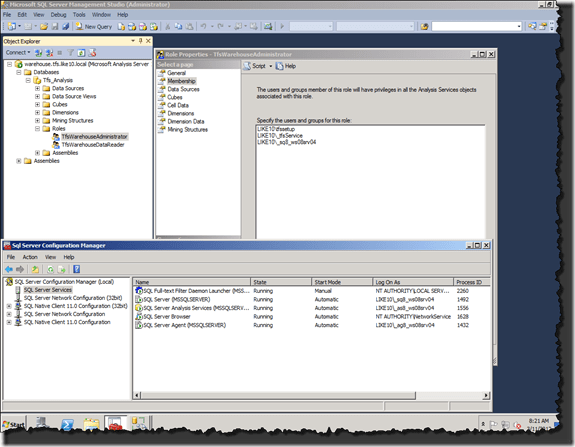The height and width of the screenshot is (447, 575).
Task: Click the blue Help question mark icon
Action: 77,270
